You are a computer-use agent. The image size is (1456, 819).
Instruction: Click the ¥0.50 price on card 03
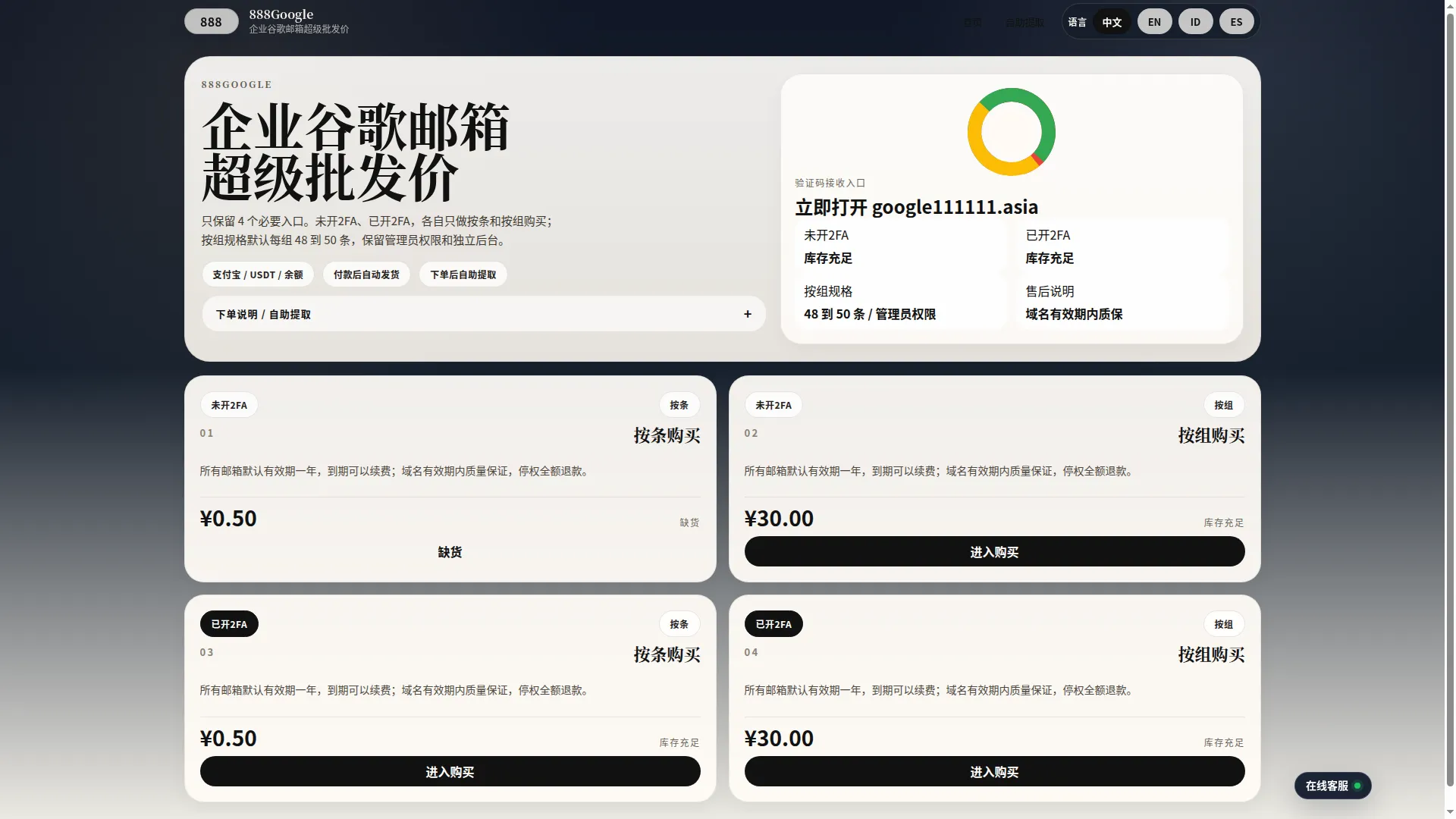point(228,739)
